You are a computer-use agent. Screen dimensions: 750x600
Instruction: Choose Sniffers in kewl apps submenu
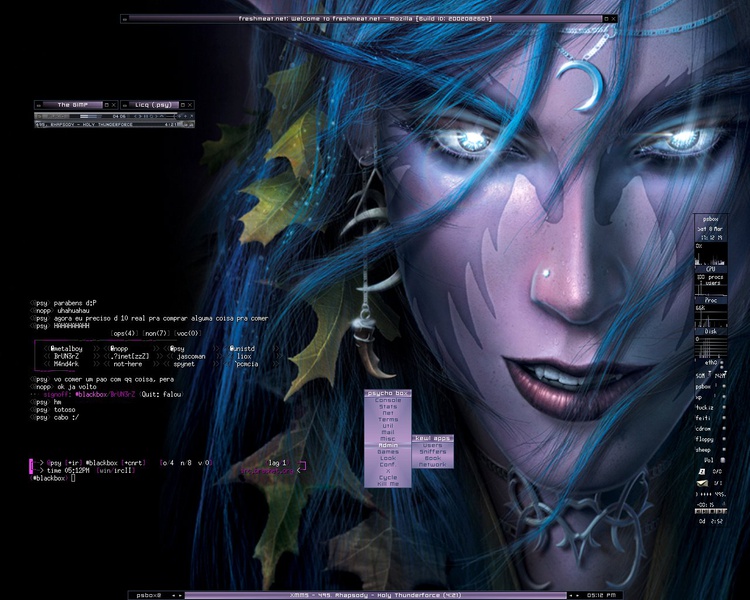coord(432,452)
